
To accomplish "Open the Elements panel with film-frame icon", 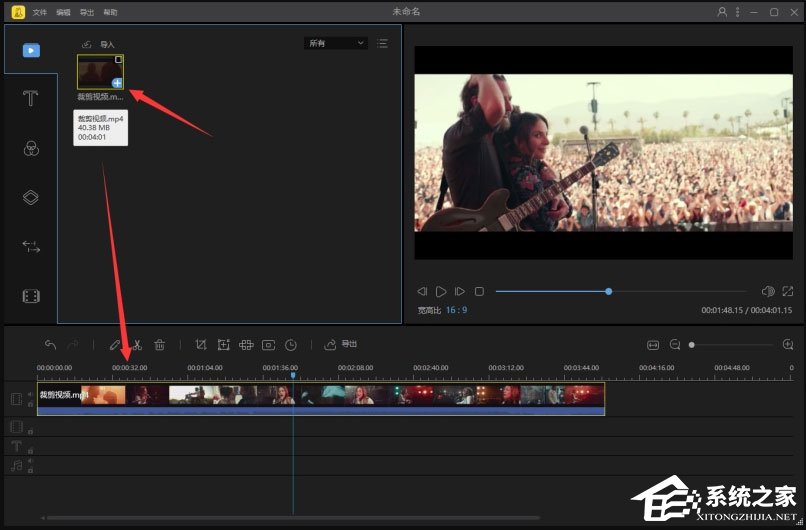I will pyautogui.click(x=31, y=296).
